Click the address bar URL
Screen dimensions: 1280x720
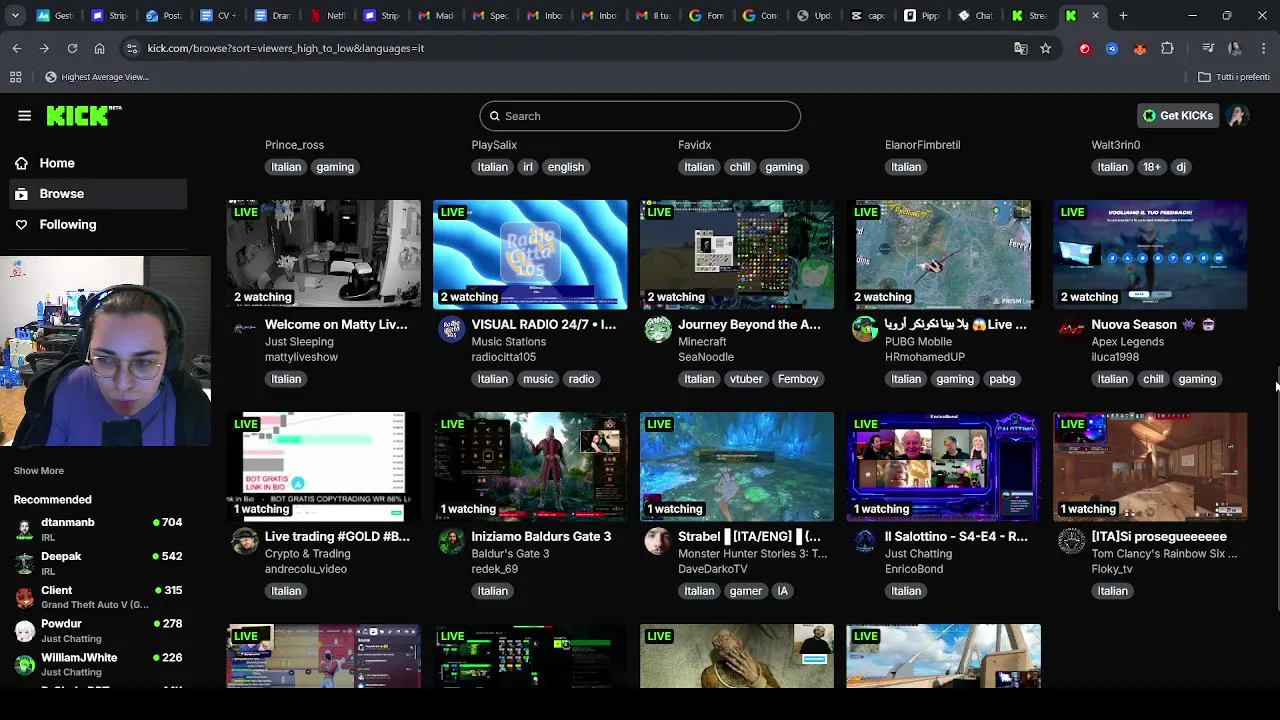click(x=286, y=48)
